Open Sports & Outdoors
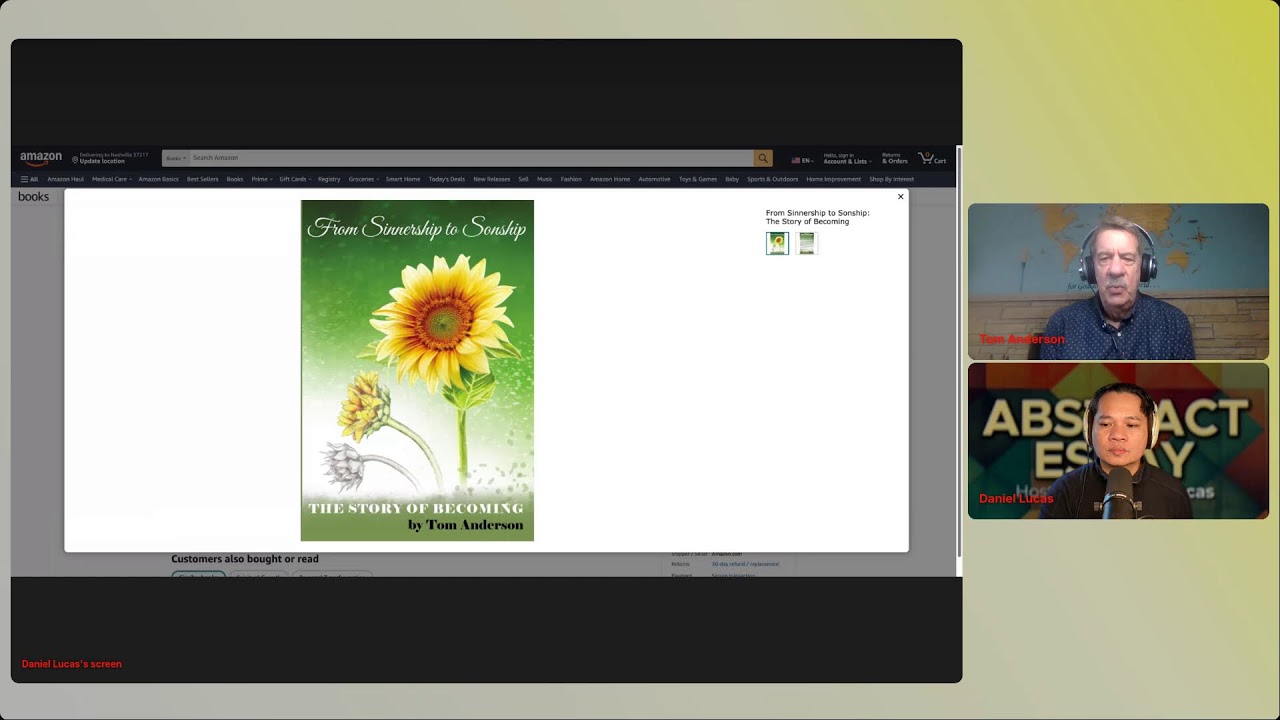 pyautogui.click(x=772, y=179)
